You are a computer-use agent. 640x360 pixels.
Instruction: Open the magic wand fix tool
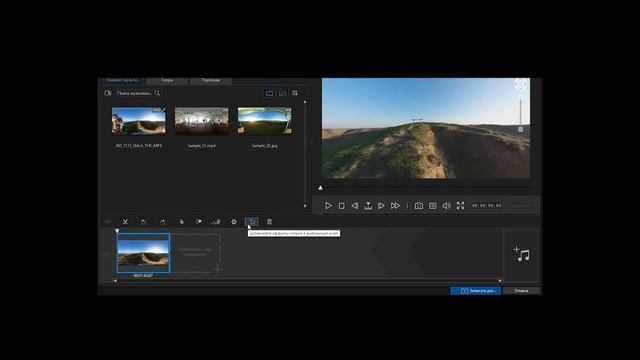(x=216, y=222)
